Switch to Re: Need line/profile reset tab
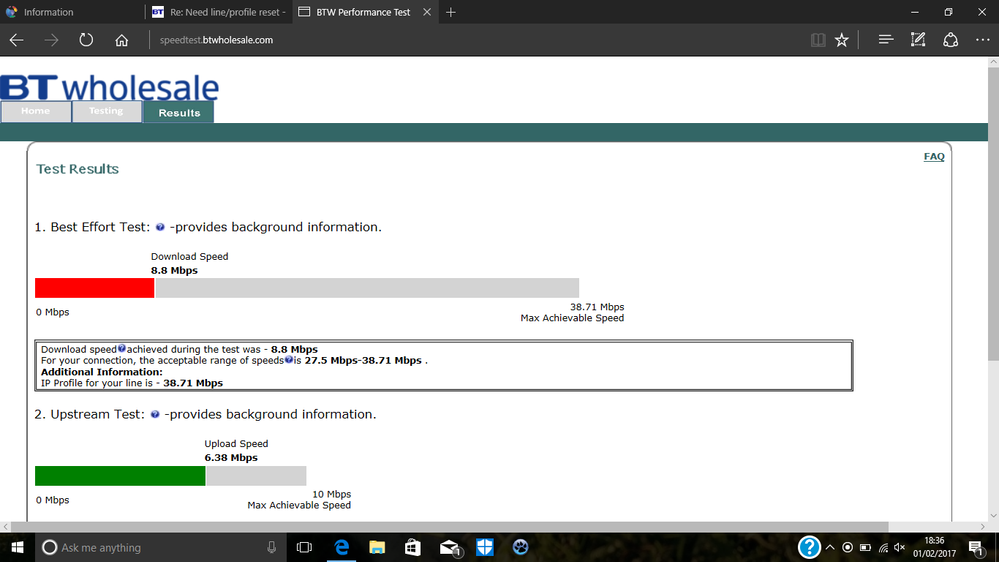 point(219,12)
